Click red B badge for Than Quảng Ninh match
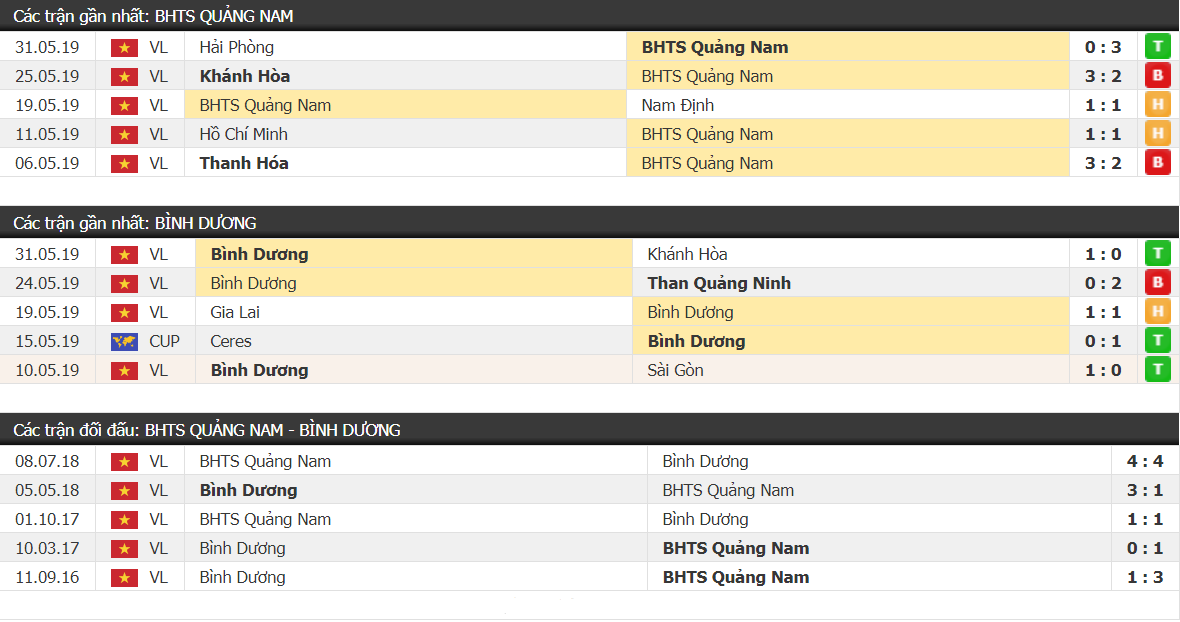This screenshot has height=622, width=1180. tap(1157, 283)
